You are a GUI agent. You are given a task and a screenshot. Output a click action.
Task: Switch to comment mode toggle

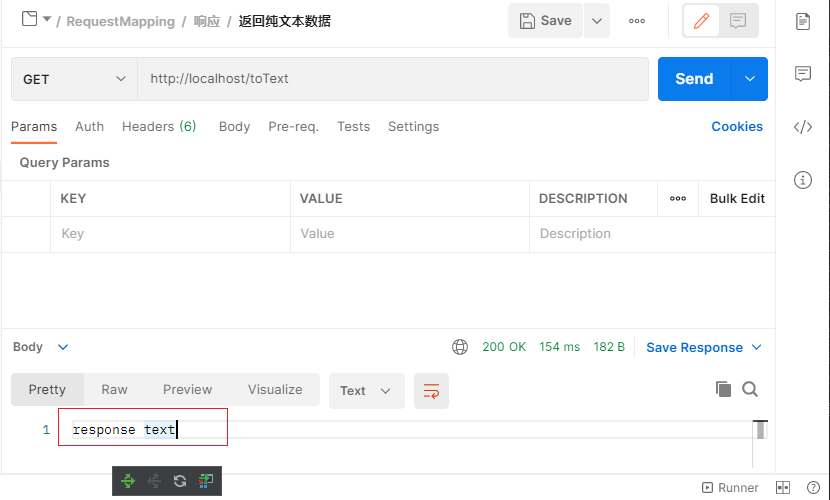[738, 21]
